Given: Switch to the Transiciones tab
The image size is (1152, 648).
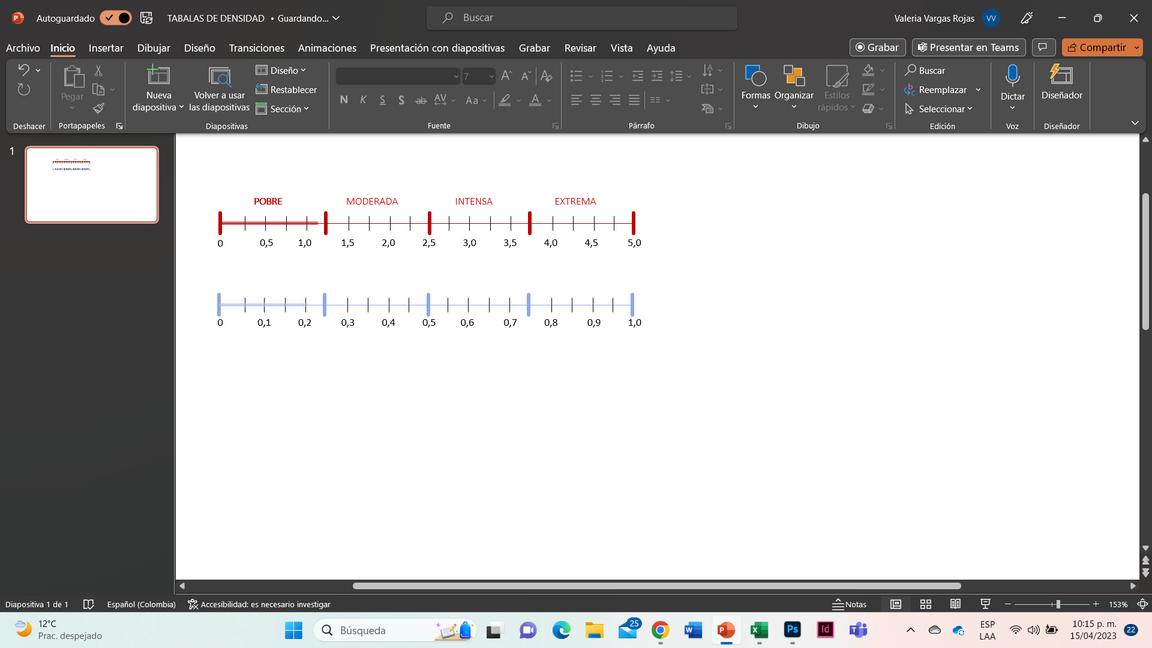Looking at the screenshot, I should [x=256, y=48].
